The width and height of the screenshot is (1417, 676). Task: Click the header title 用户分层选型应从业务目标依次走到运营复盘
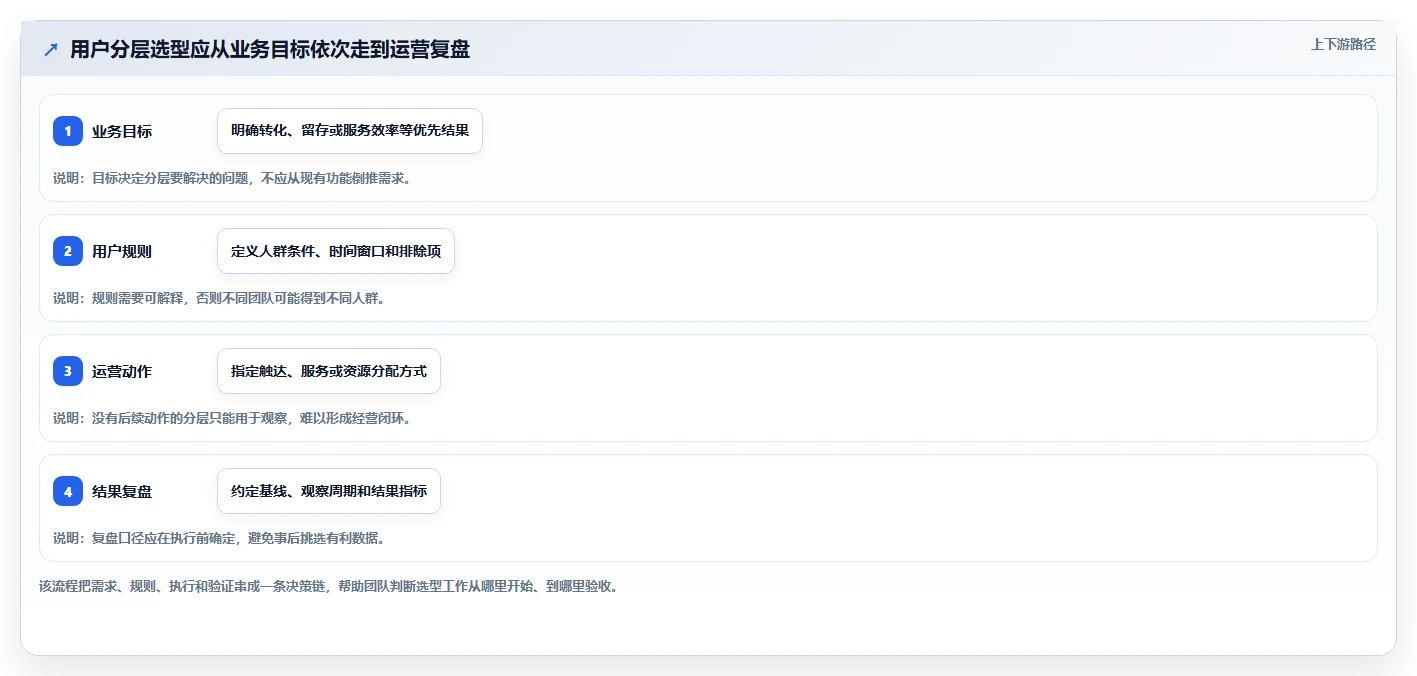270,50
